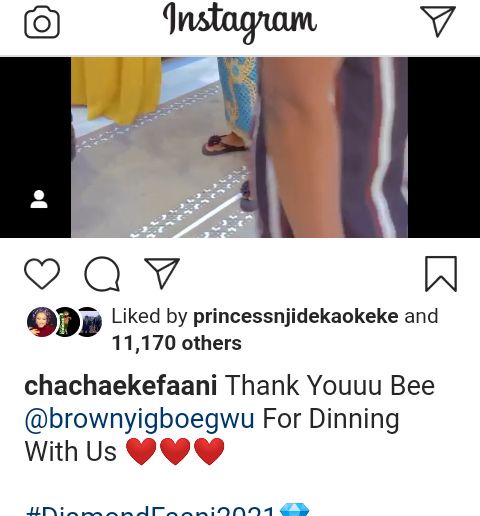Tap the caption text 'Thank Youuu Bee'

pos(330,385)
